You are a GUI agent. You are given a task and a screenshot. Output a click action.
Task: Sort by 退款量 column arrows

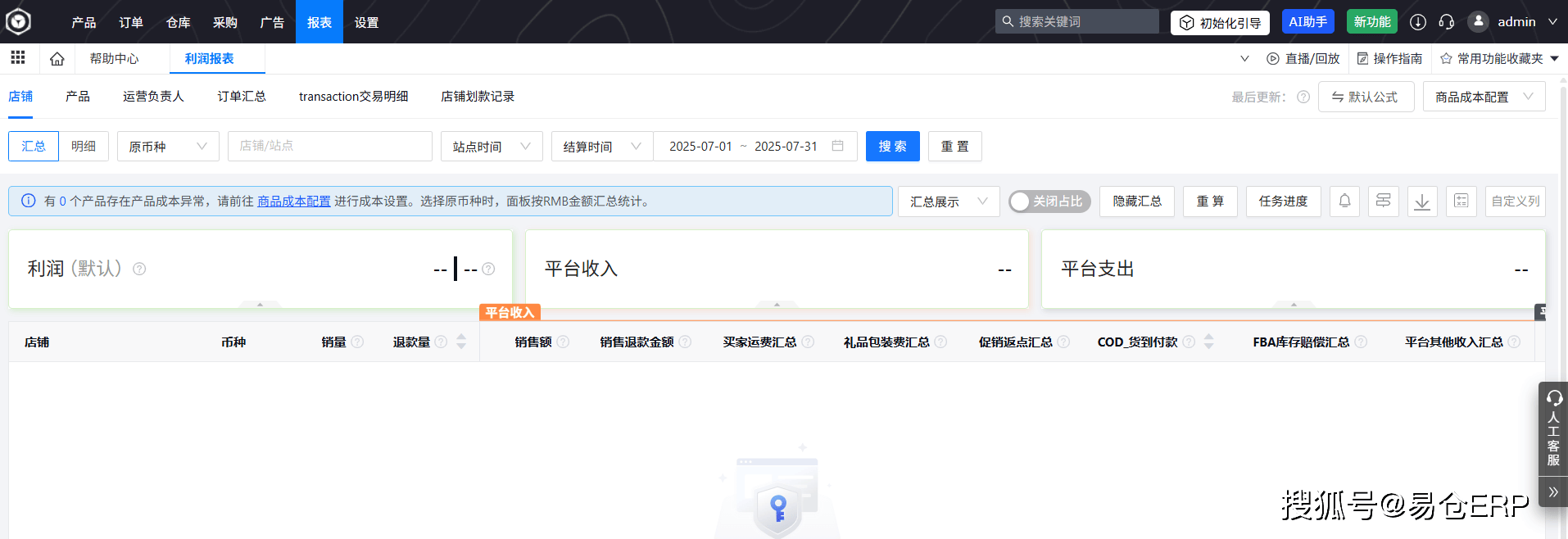pos(461,342)
